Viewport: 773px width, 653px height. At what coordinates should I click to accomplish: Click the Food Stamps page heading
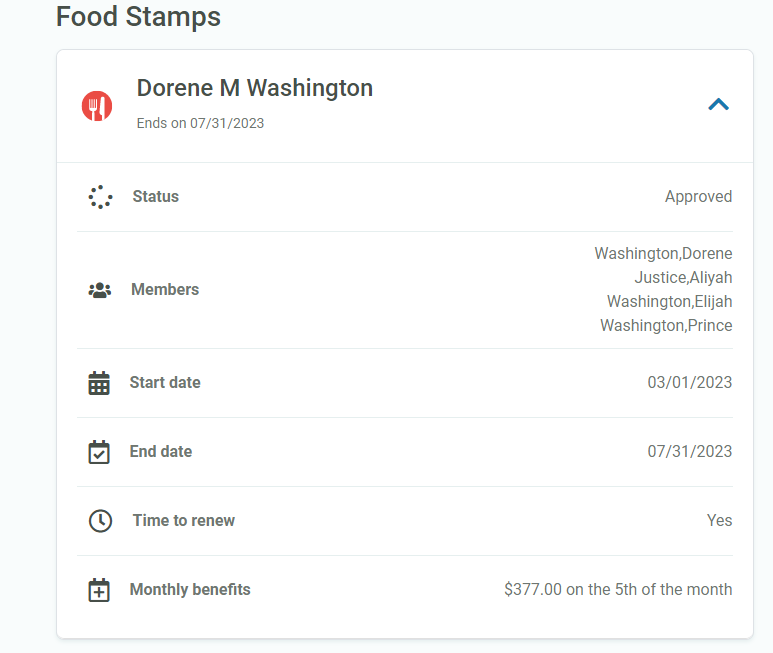coord(138,16)
